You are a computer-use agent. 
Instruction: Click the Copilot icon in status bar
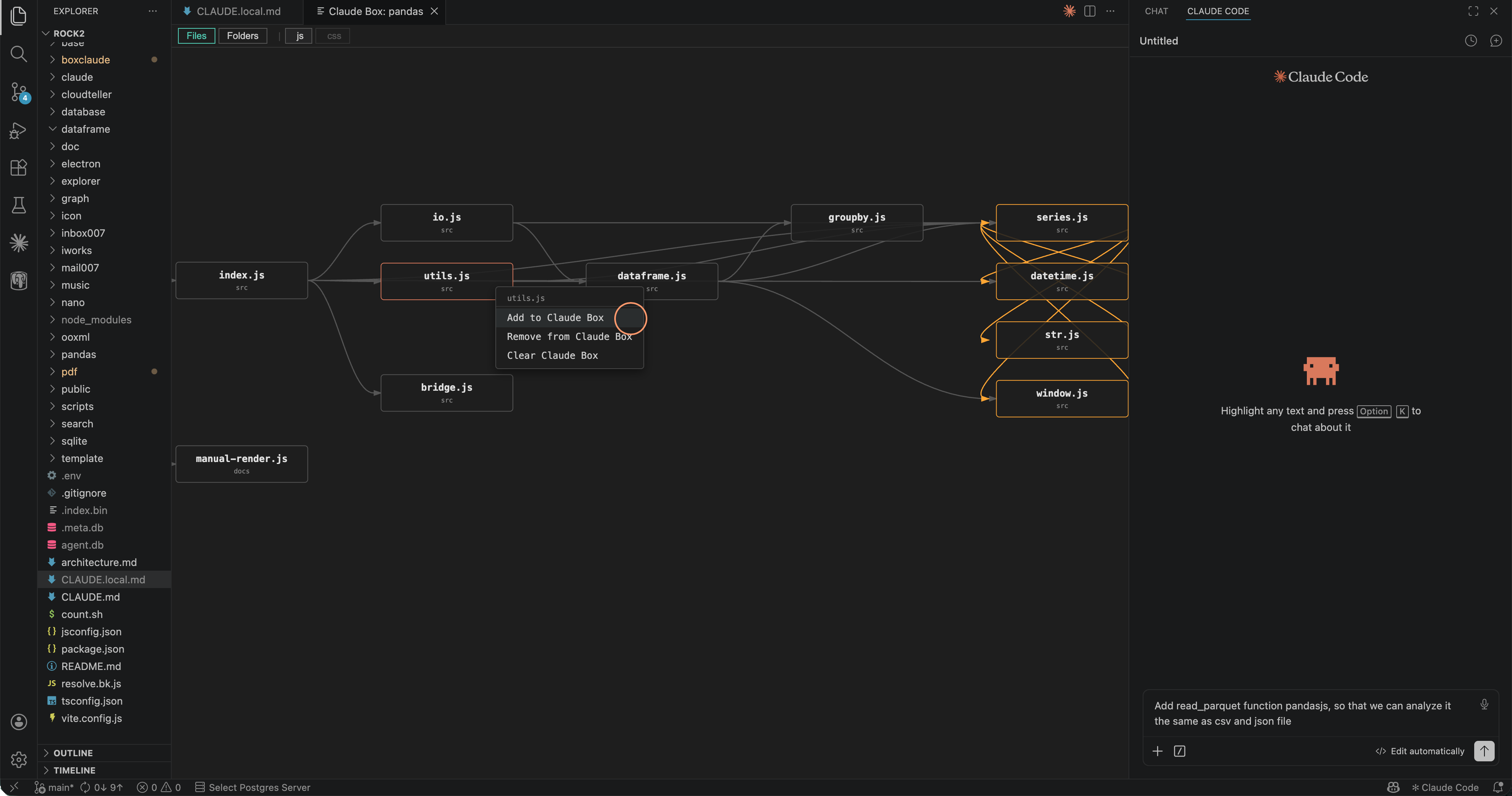pos(1393,787)
